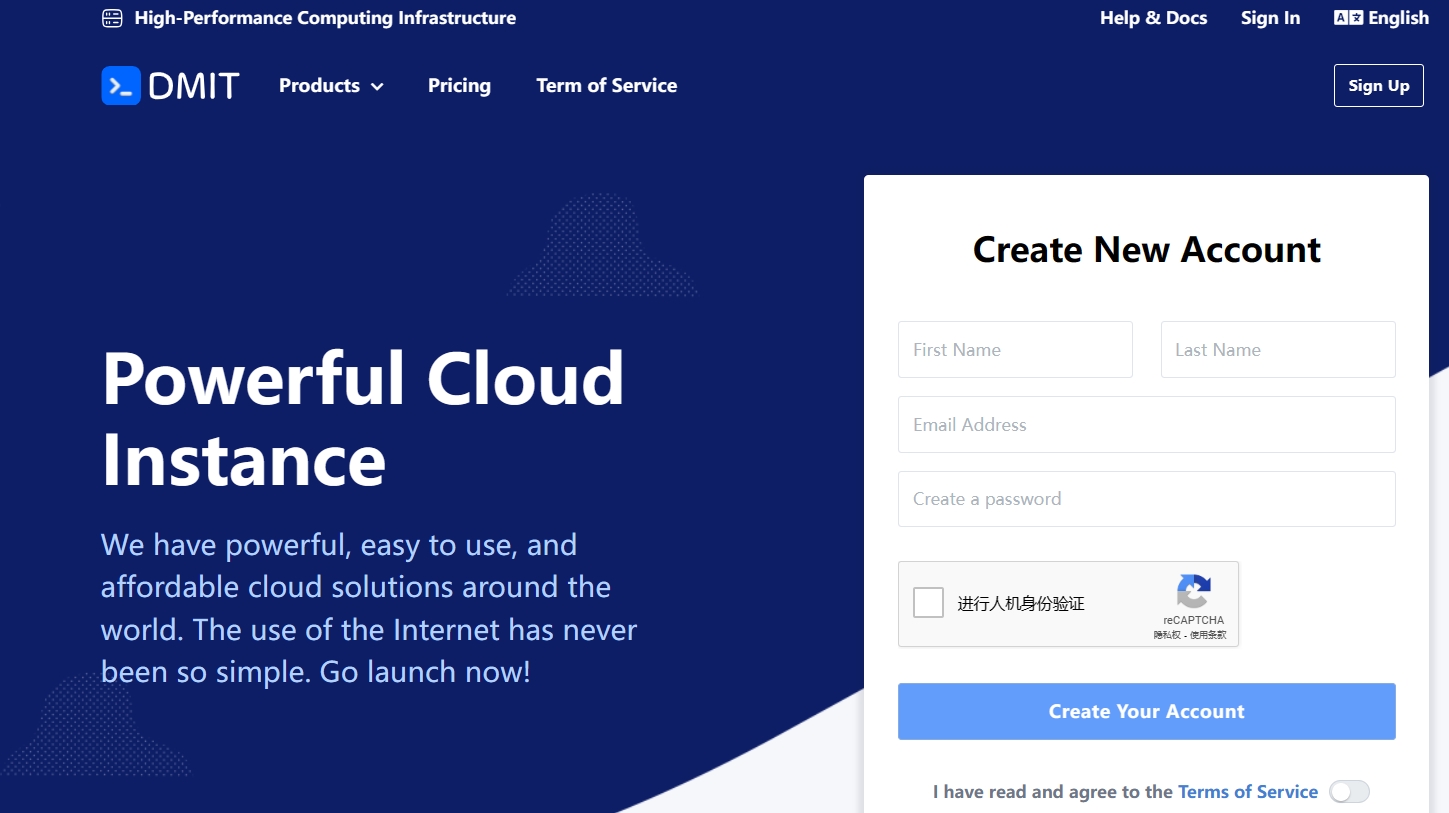The image size is (1449, 813).
Task: Submit with Create Your Account button
Action: click(1146, 711)
